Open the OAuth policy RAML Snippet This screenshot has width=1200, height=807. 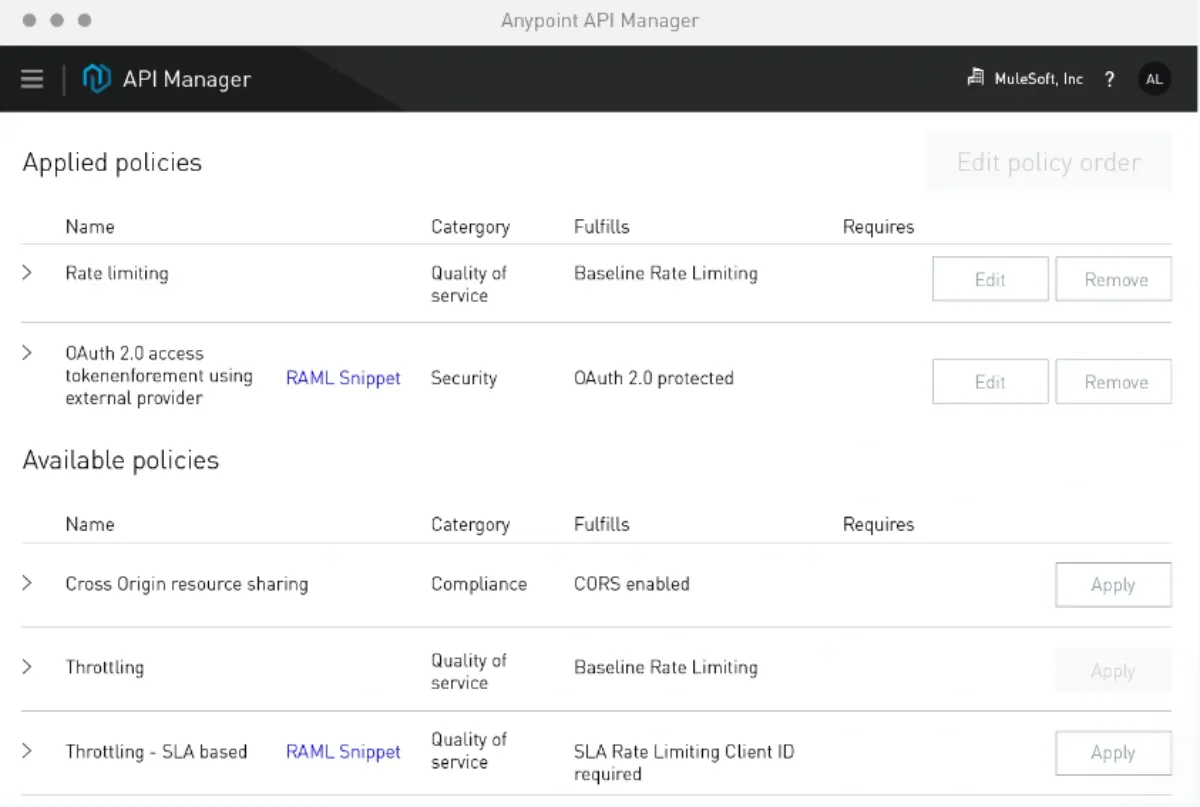343,378
